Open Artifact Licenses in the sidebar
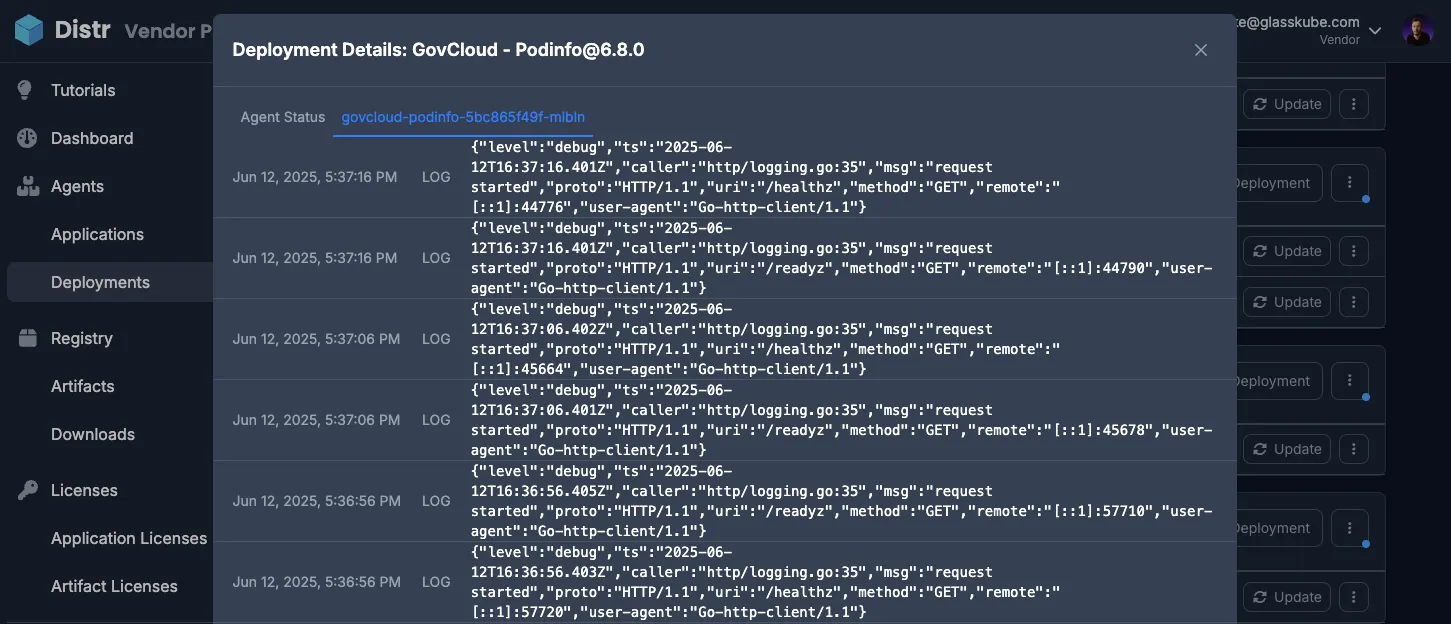 (x=114, y=586)
